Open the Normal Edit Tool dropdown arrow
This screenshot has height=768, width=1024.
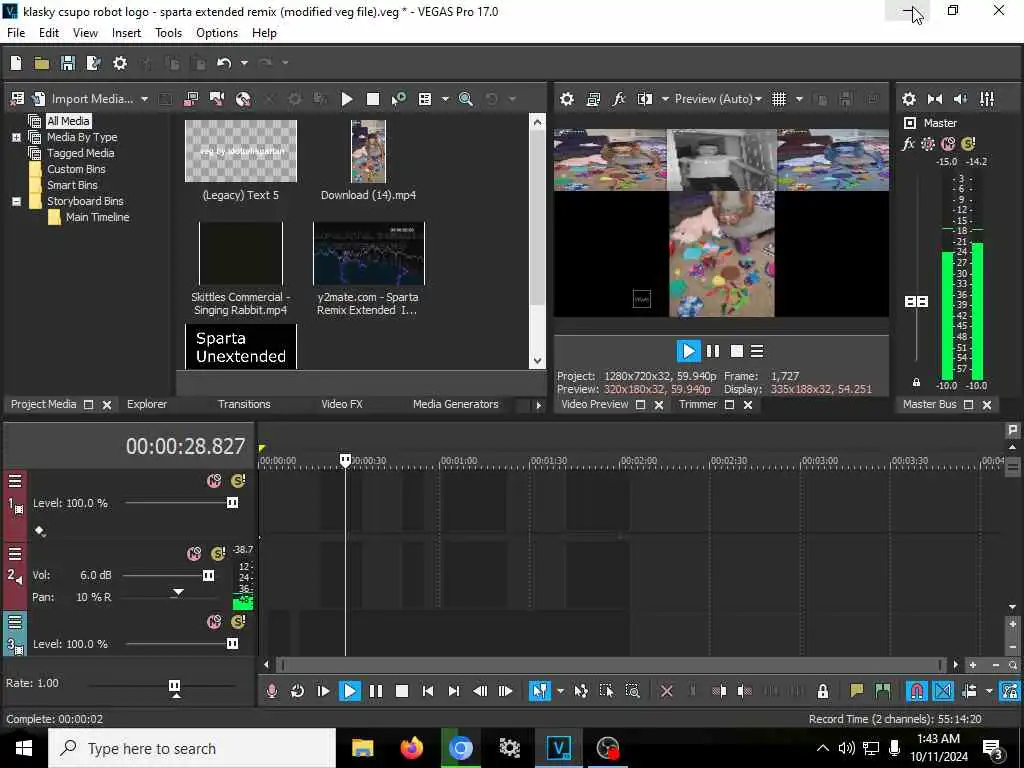560,690
